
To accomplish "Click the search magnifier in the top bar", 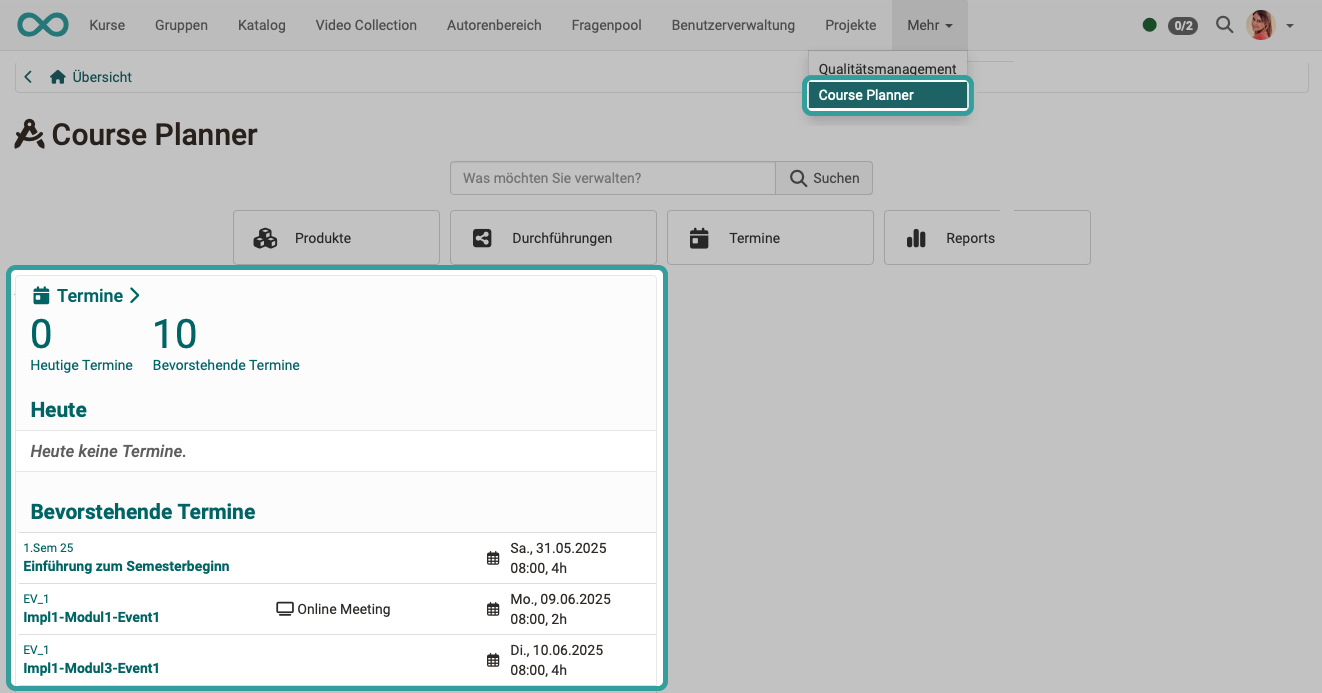I will (x=1224, y=25).
